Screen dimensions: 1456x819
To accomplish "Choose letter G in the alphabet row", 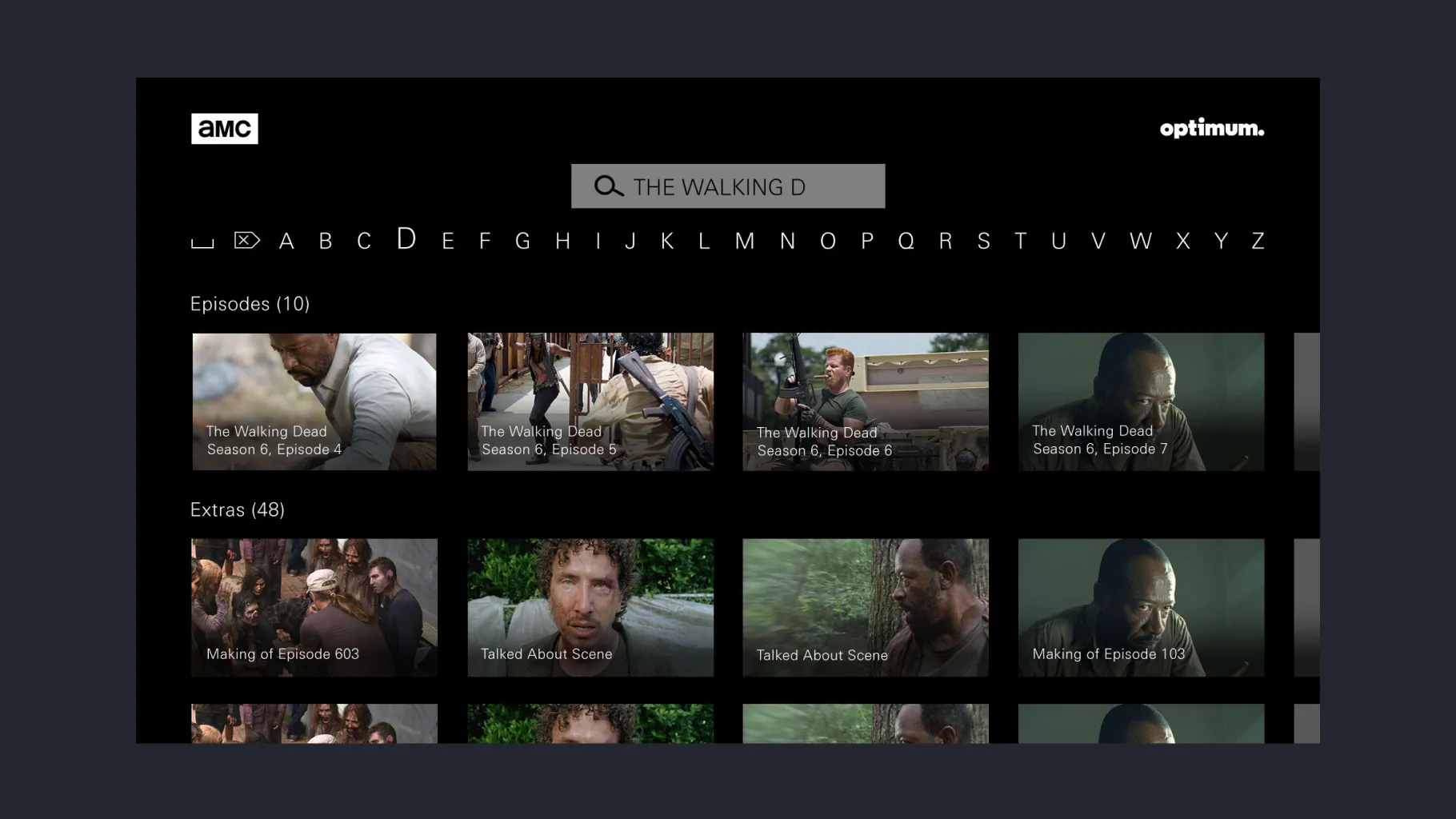I will pyautogui.click(x=523, y=241).
